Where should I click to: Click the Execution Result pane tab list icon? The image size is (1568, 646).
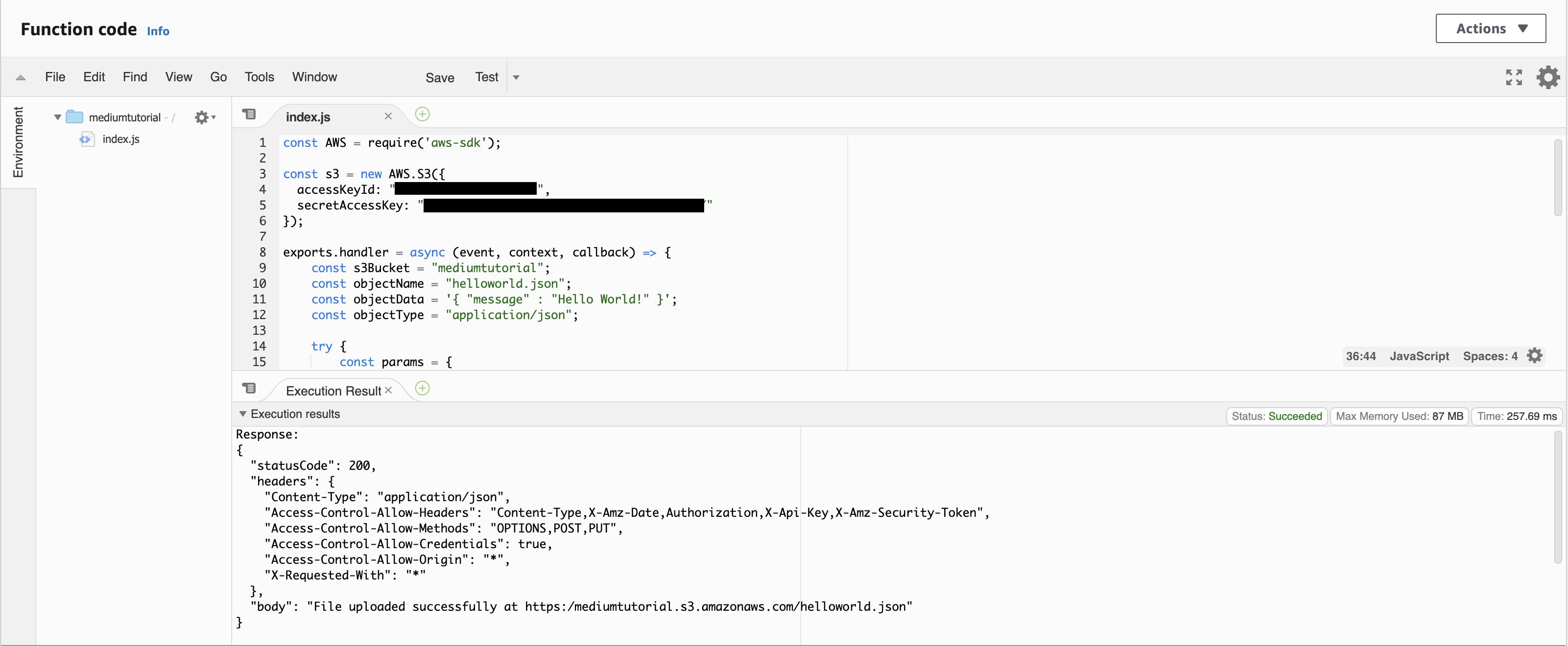[250, 388]
